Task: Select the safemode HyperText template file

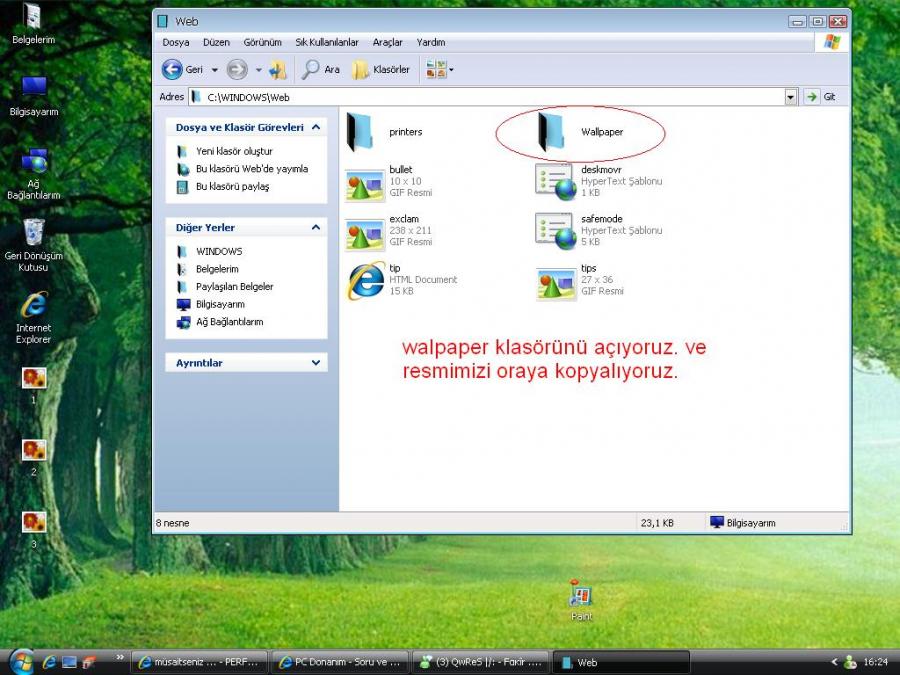Action: point(554,230)
